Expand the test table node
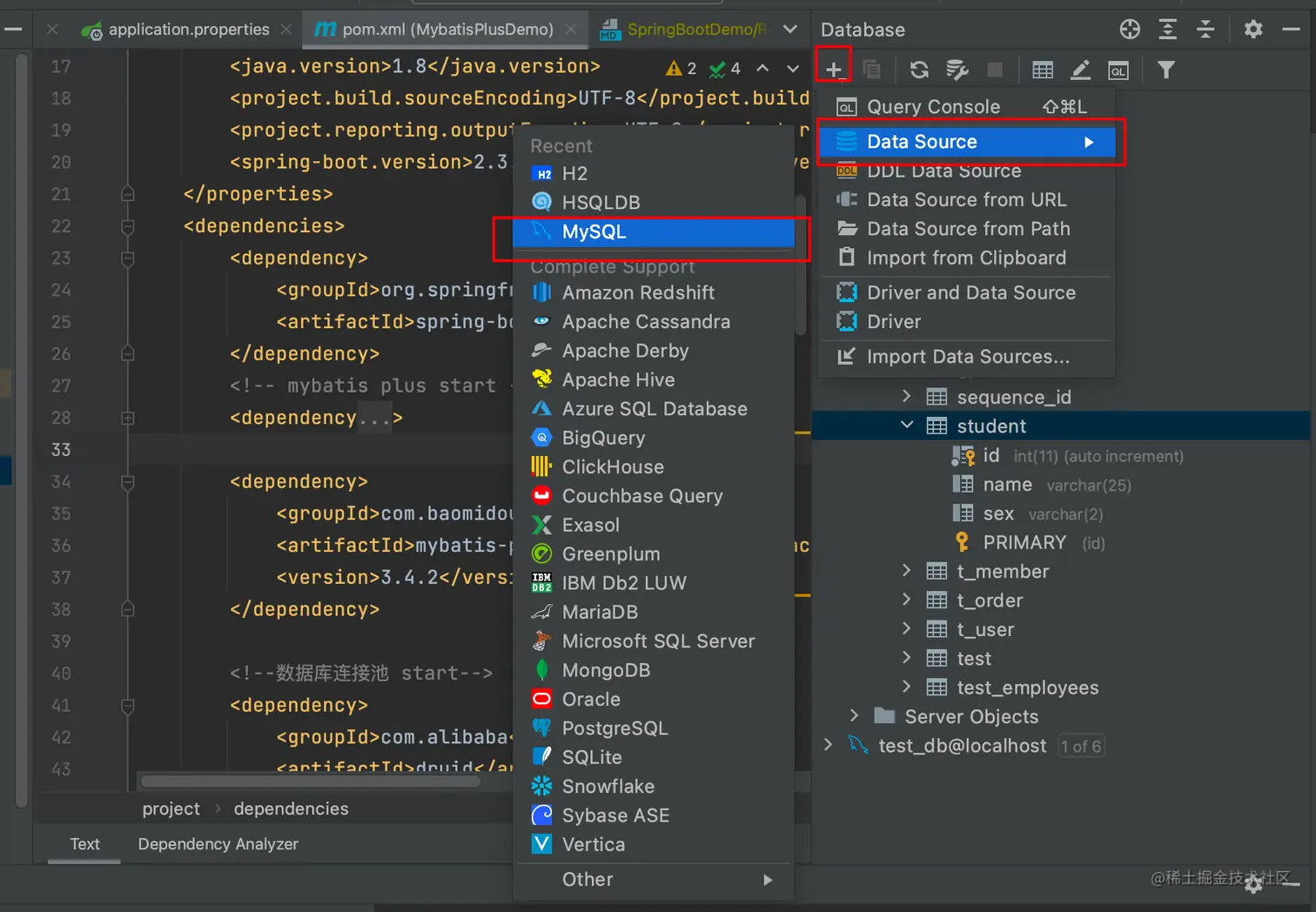Viewport: 1316px width, 912px height. coord(906,658)
